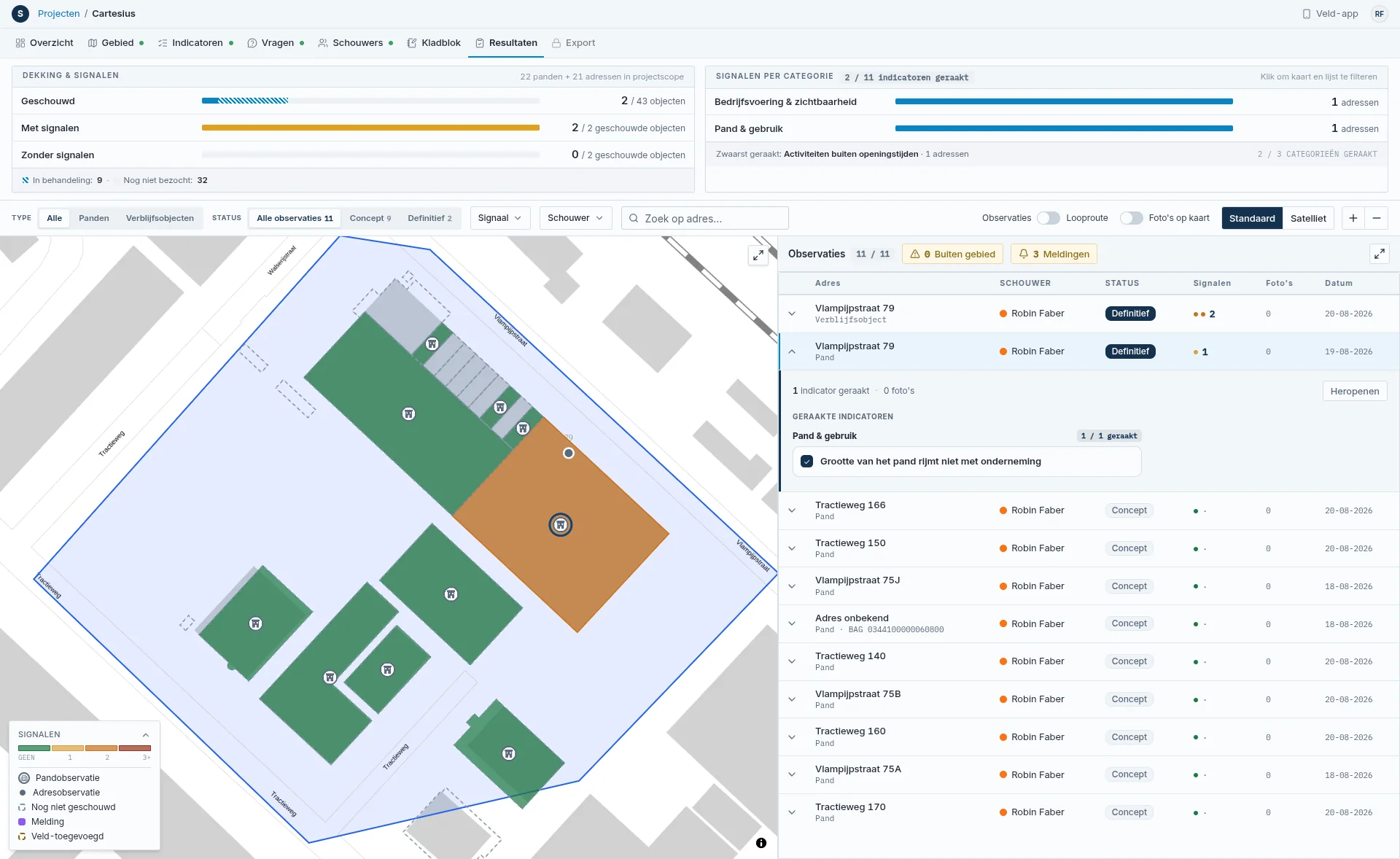Screen dimensions: 1400x859
Task: Open the Schouwers tab
Action: tap(356, 43)
